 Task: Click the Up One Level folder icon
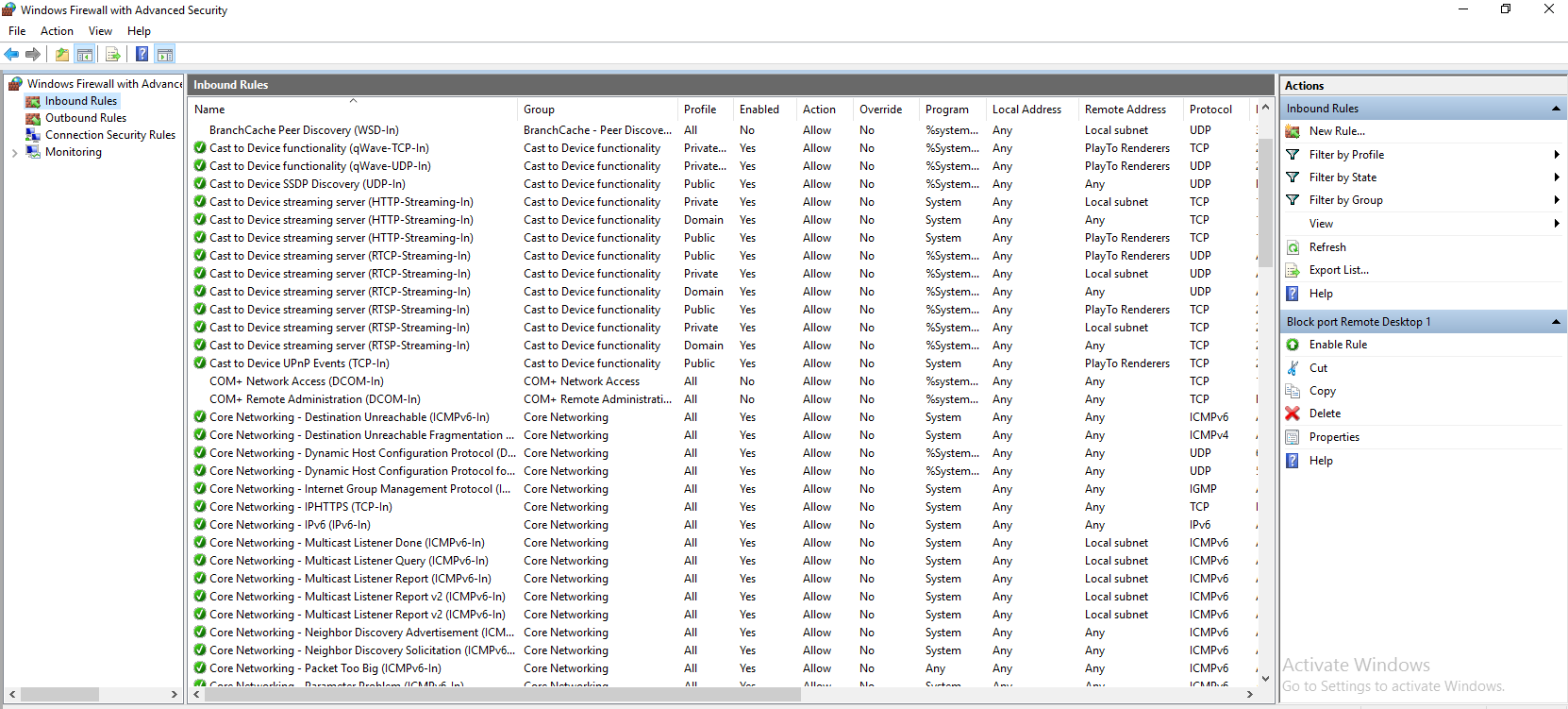click(62, 55)
